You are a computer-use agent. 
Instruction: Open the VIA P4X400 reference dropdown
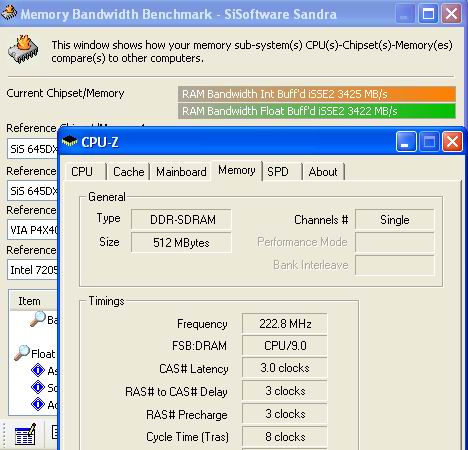pos(32,230)
